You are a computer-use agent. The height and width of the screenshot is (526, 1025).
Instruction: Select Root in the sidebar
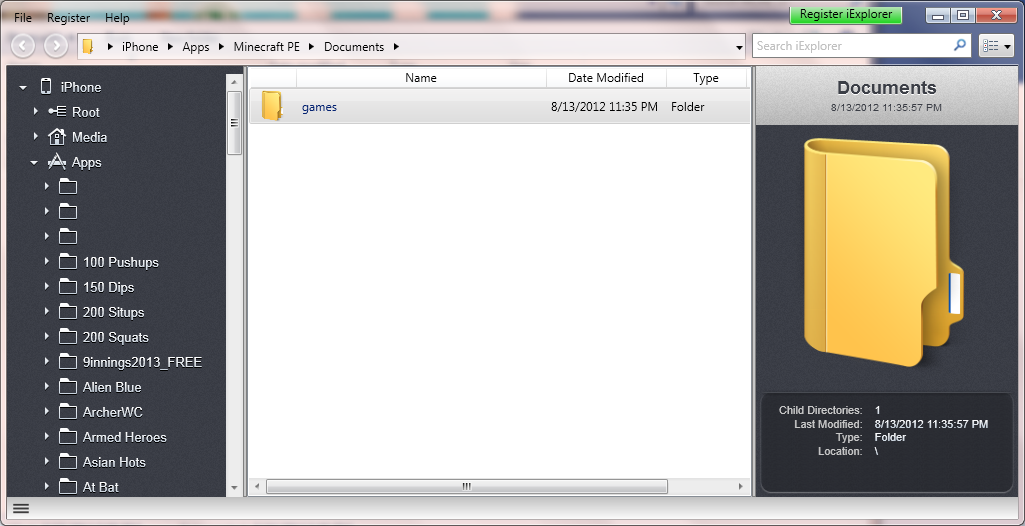[x=86, y=112]
